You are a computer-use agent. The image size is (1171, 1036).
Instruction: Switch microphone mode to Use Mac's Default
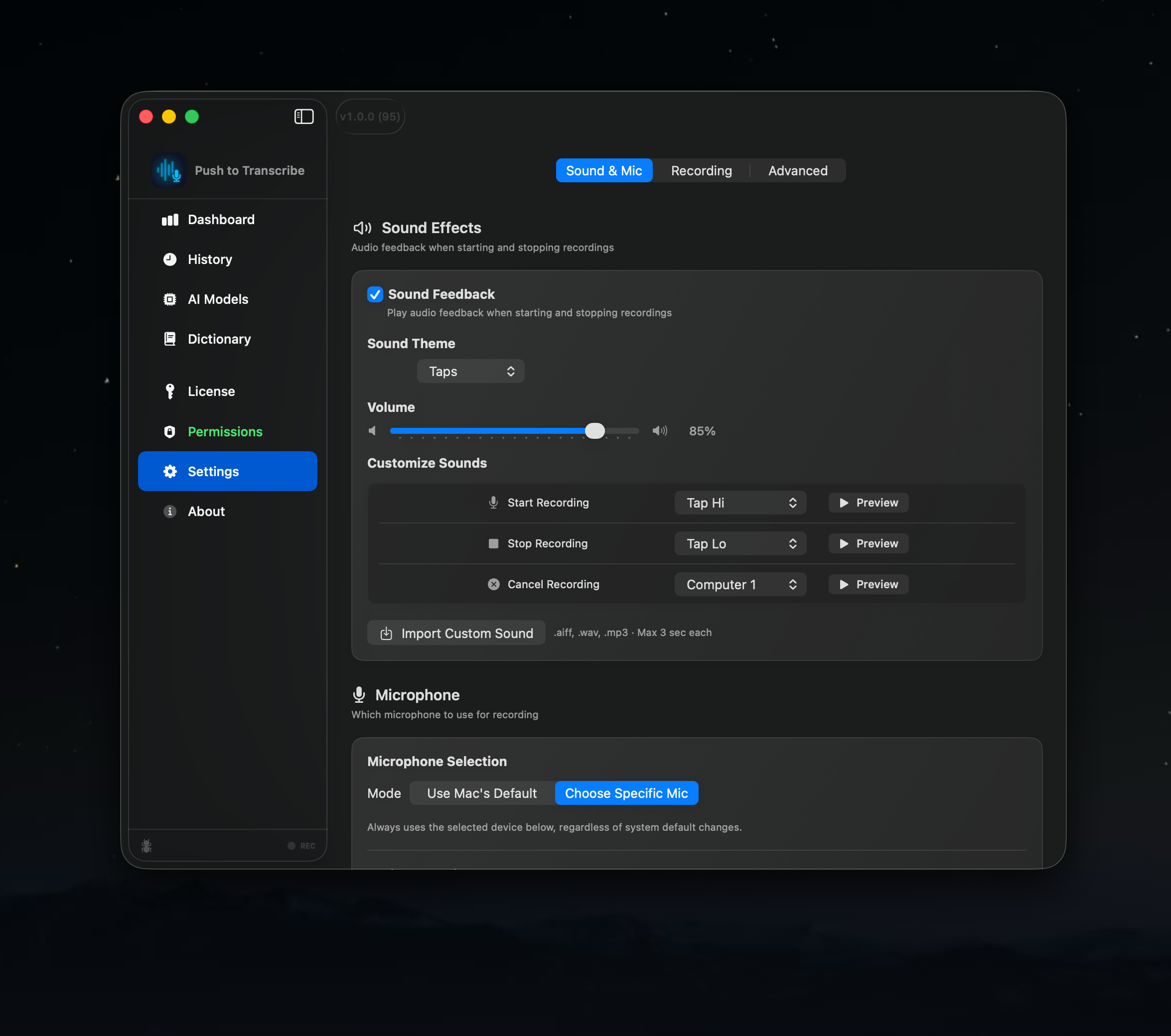[x=481, y=793]
